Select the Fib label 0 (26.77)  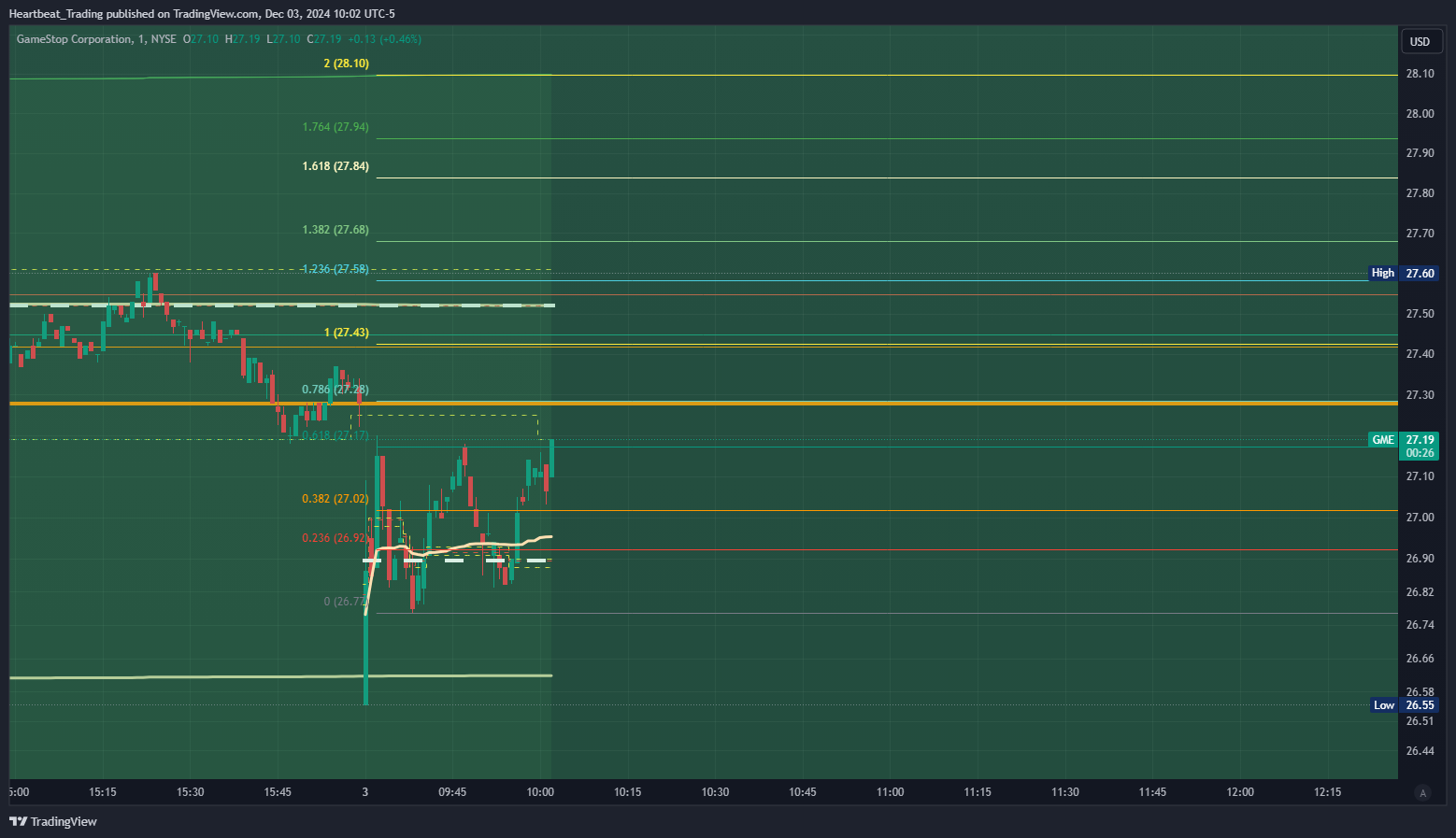click(346, 602)
